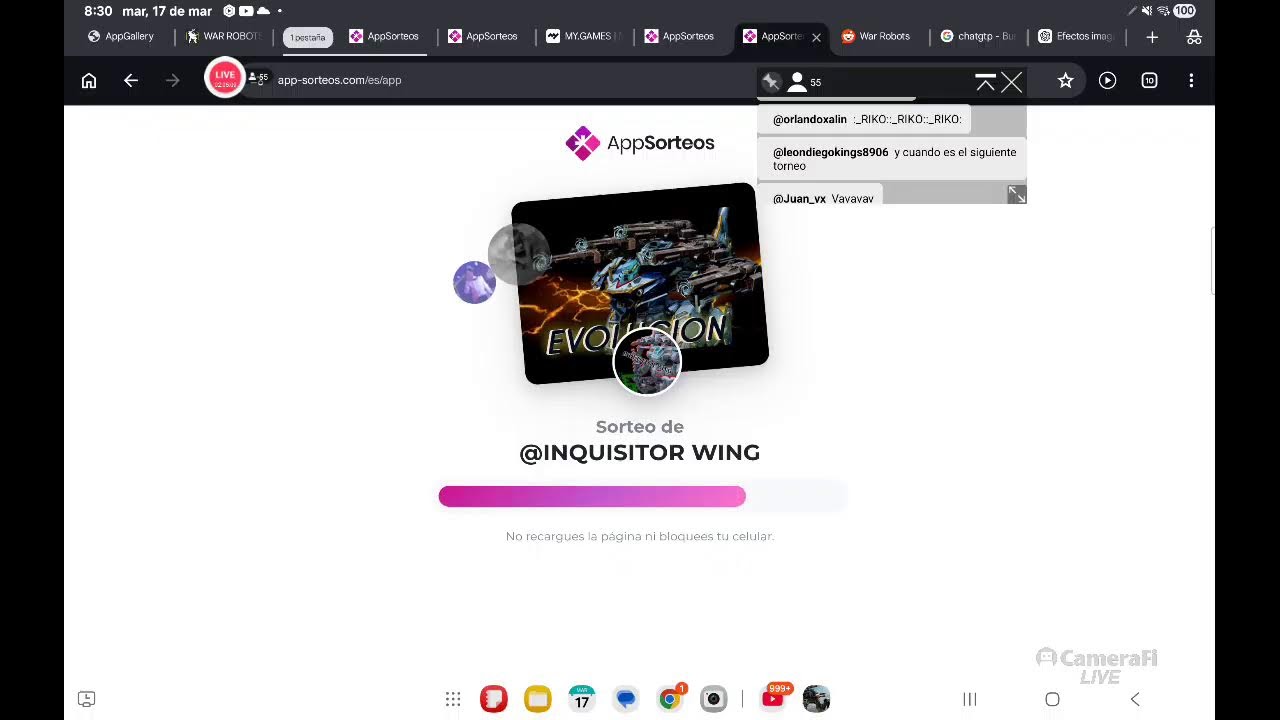Go to the browser home page
Screen dimensions: 1280x720
point(89,81)
